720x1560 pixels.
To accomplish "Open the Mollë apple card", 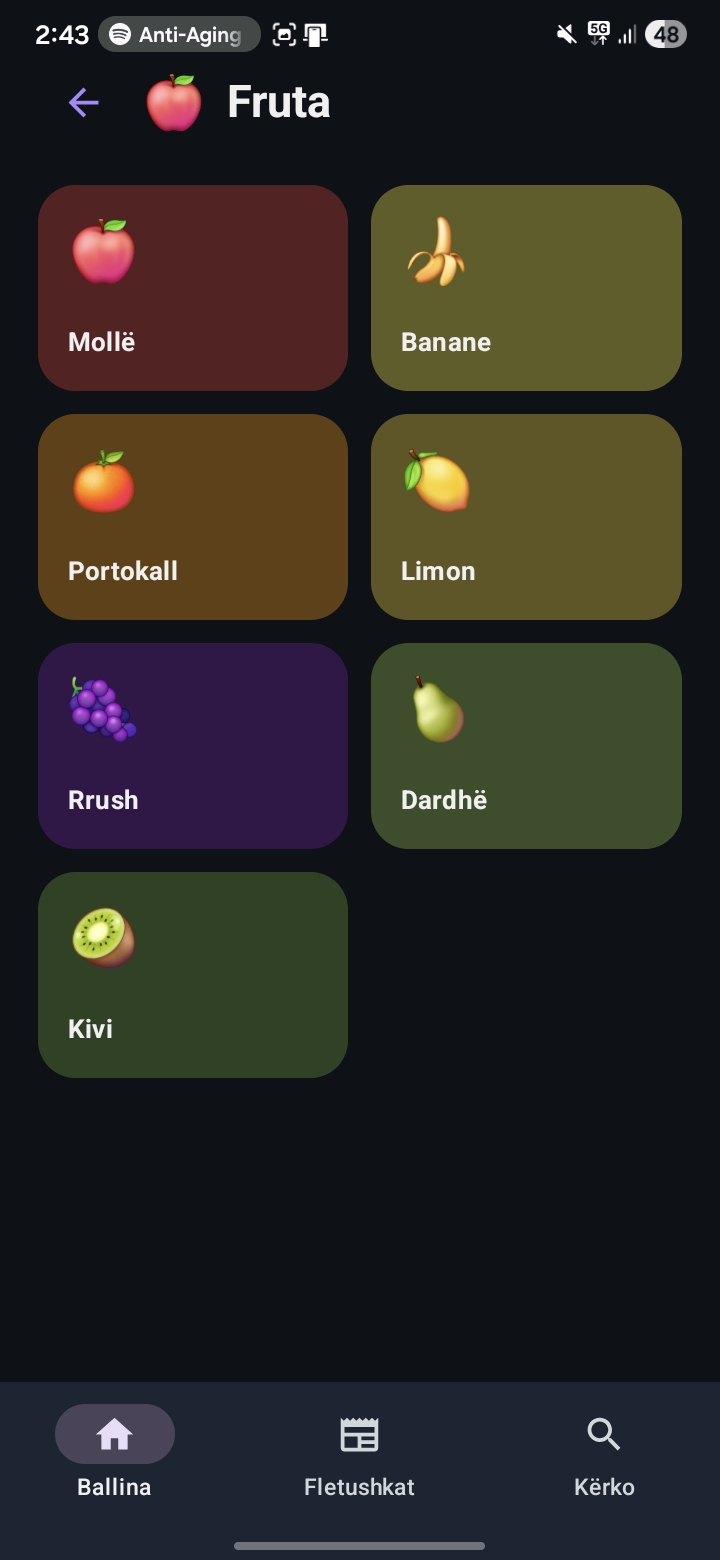I will click(x=193, y=288).
